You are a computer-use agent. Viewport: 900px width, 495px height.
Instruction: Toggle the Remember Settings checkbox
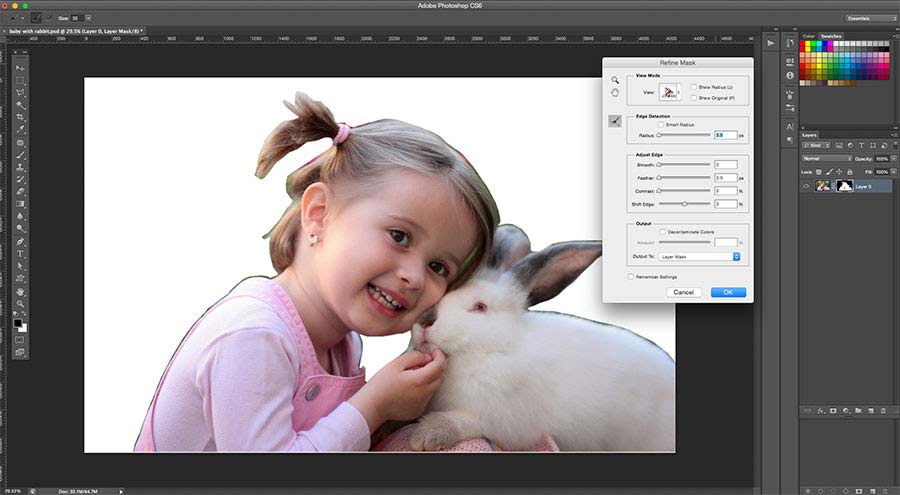(x=630, y=276)
